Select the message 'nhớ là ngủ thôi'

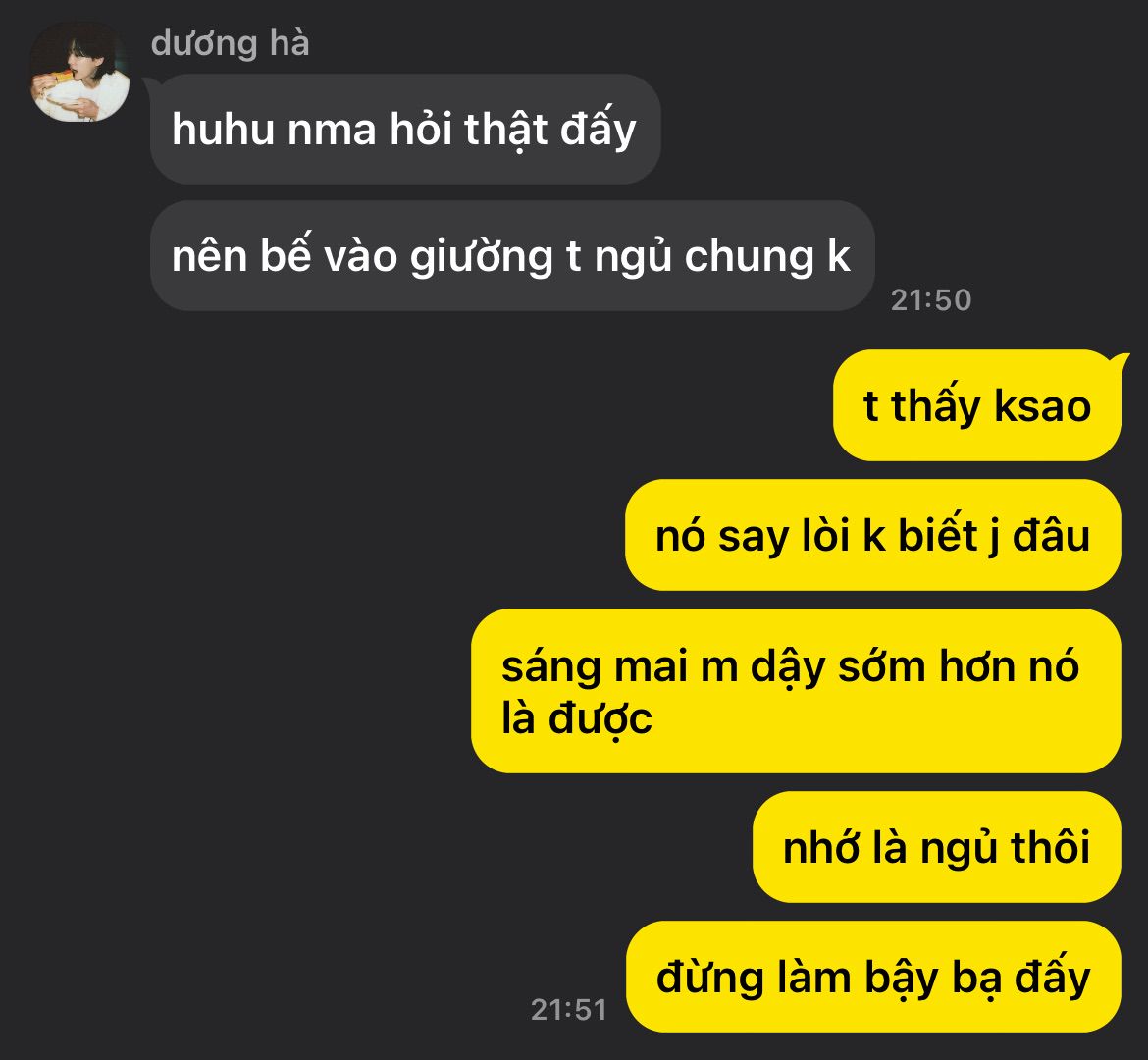[x=936, y=847]
